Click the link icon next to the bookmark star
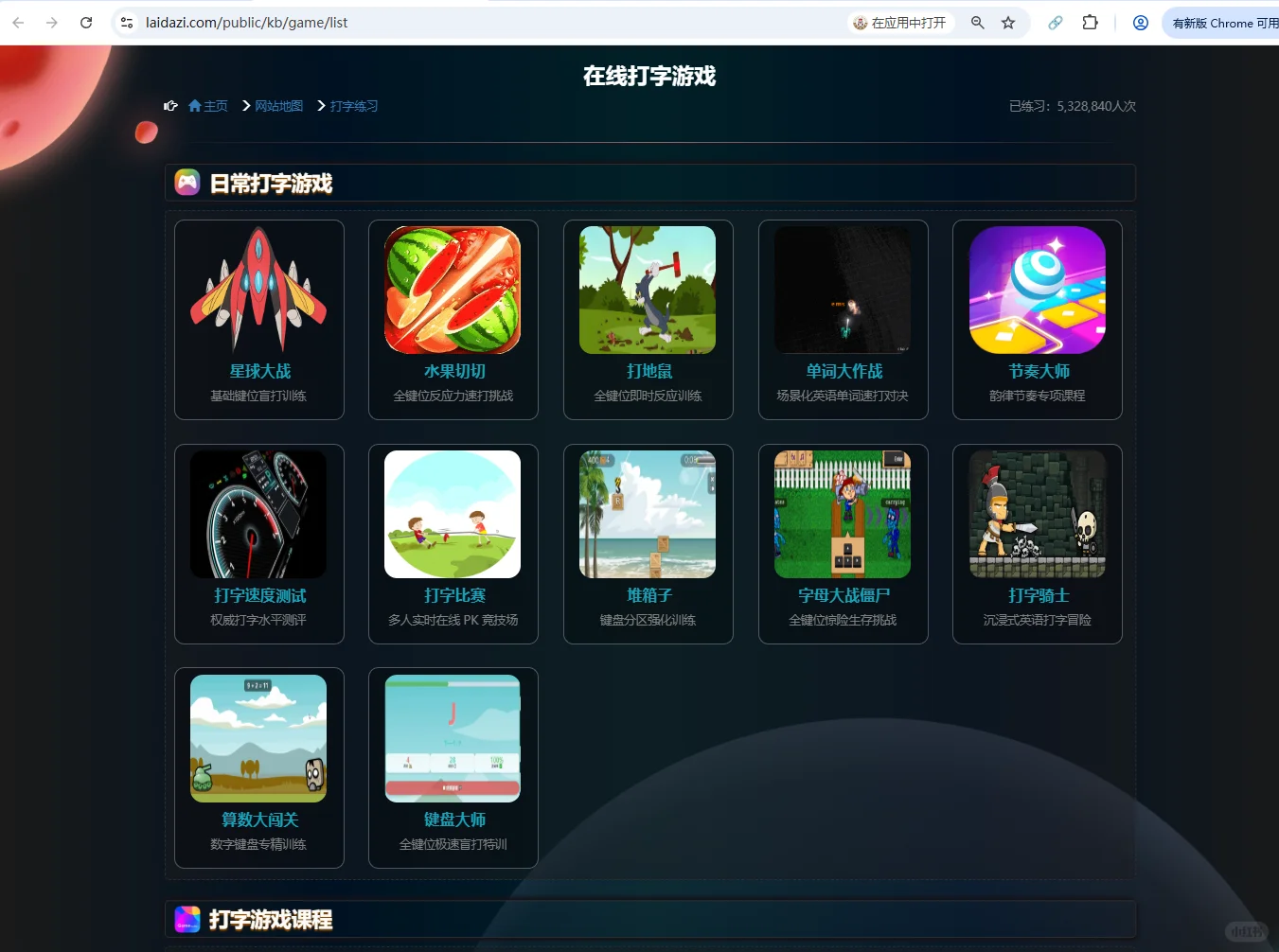Image resolution: width=1279 pixels, height=952 pixels. pos(1056,23)
